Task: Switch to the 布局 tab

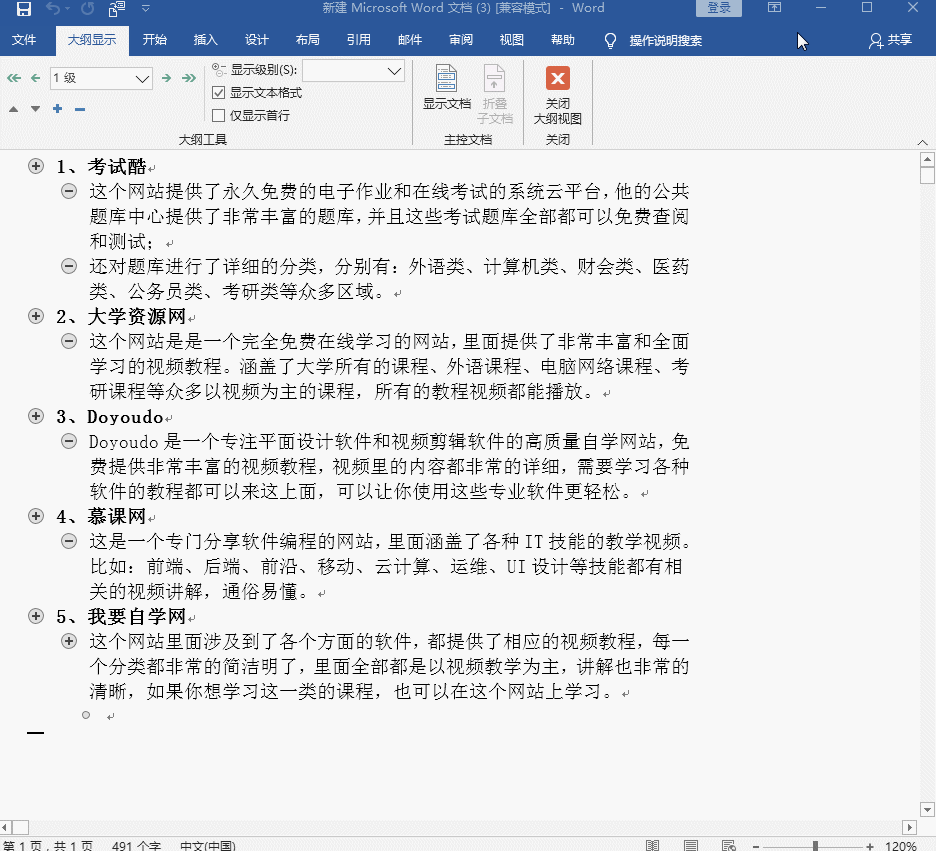Action: pyautogui.click(x=307, y=40)
